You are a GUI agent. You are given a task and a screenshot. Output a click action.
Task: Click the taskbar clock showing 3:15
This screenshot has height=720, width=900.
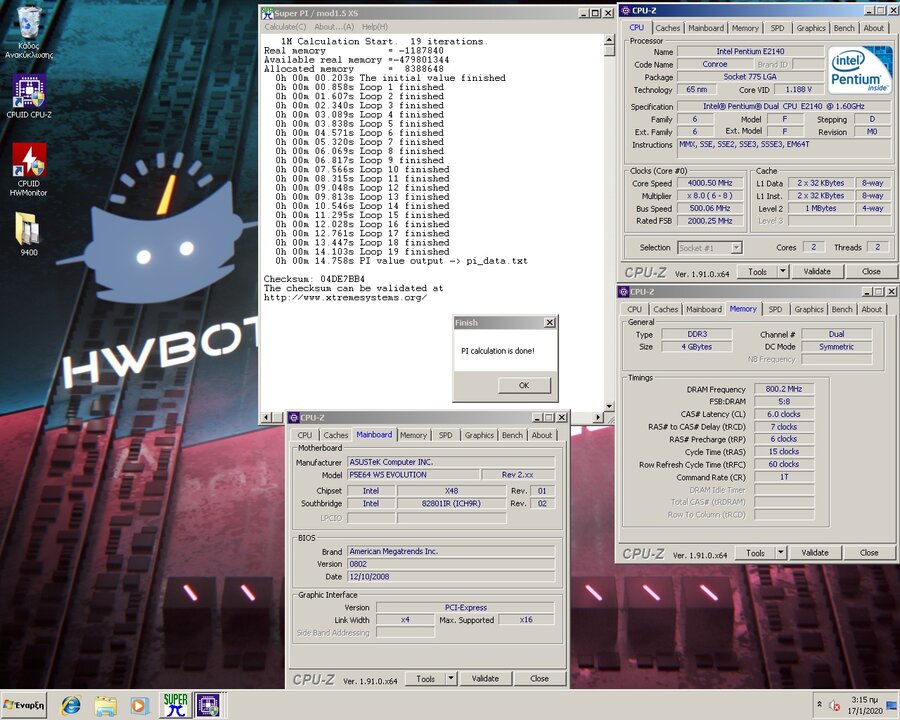coord(865,705)
